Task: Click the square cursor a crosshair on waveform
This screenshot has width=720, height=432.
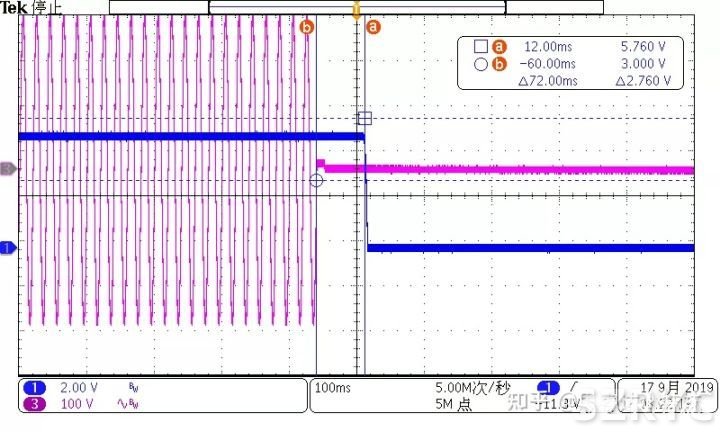Action: click(365, 118)
